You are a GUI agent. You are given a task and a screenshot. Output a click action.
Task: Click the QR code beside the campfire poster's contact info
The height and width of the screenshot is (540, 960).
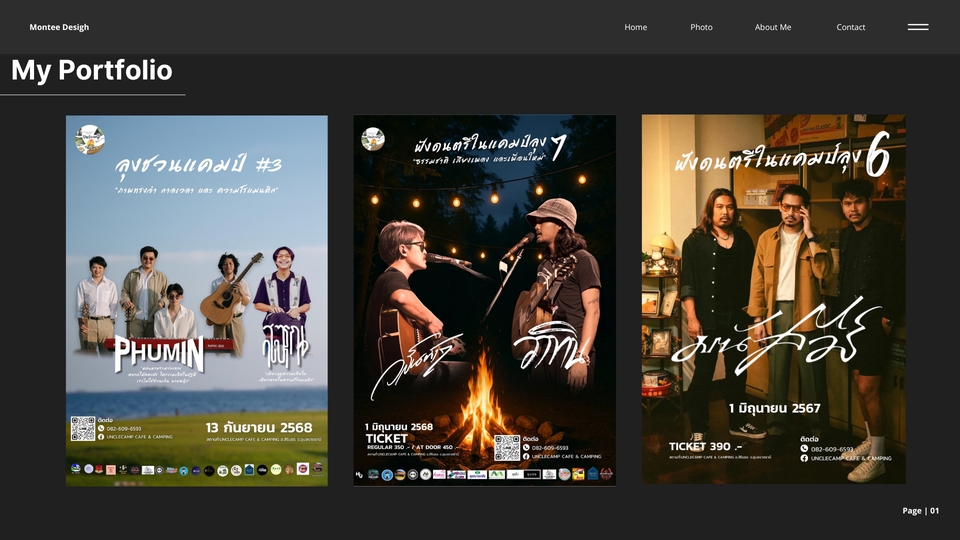coord(507,448)
